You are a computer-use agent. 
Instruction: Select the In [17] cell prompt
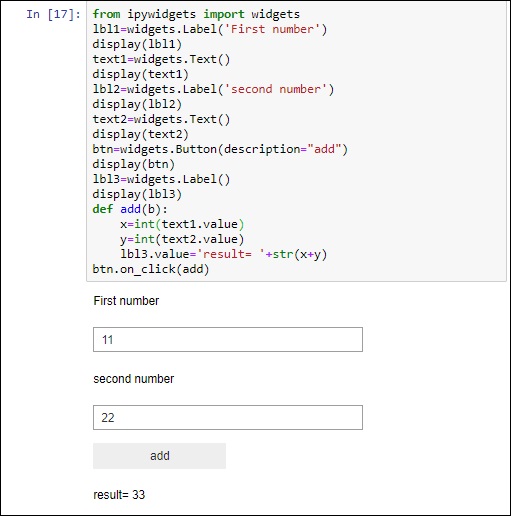53,14
